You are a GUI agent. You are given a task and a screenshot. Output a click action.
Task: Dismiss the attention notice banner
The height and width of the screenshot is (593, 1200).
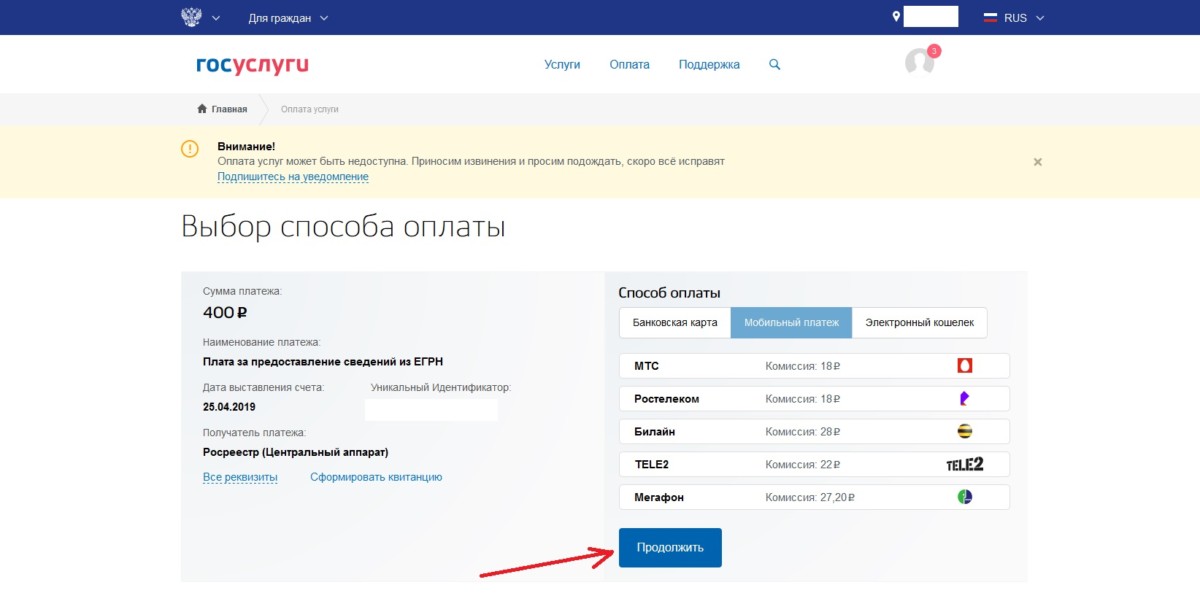tap(1037, 162)
